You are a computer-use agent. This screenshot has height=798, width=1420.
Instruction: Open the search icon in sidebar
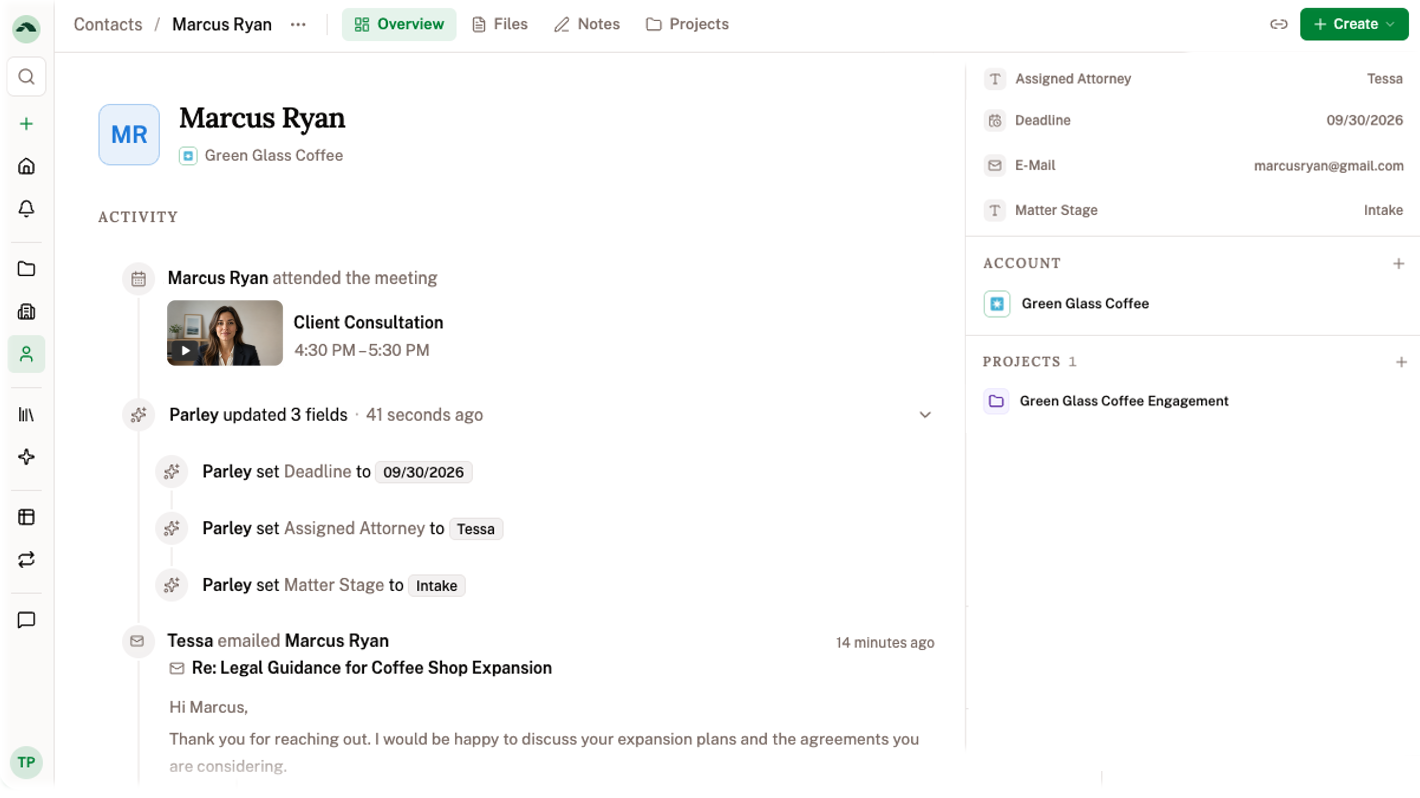pos(27,77)
